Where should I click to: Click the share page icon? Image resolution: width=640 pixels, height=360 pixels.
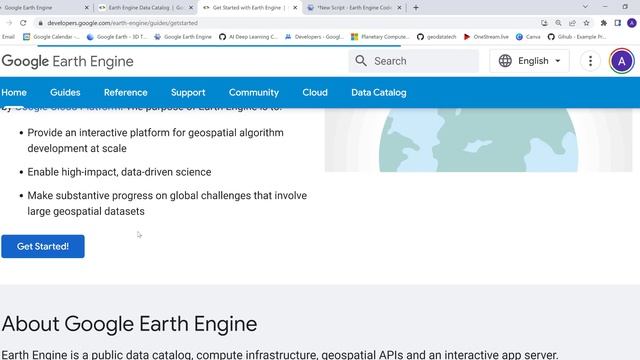(572, 23)
